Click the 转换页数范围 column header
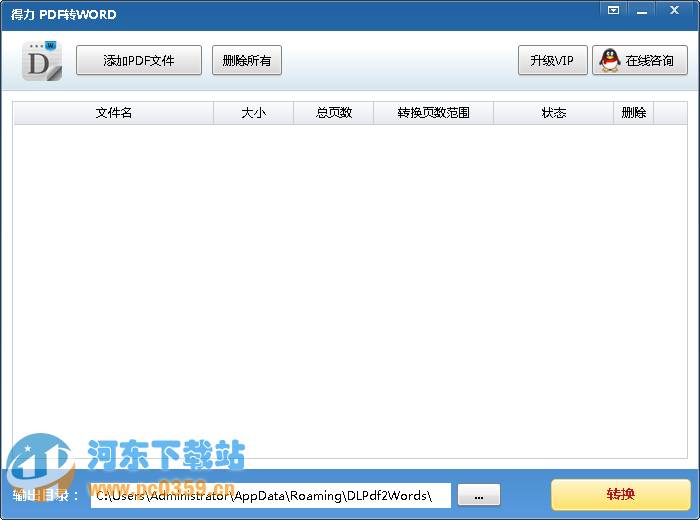The image size is (700, 520). [x=433, y=113]
